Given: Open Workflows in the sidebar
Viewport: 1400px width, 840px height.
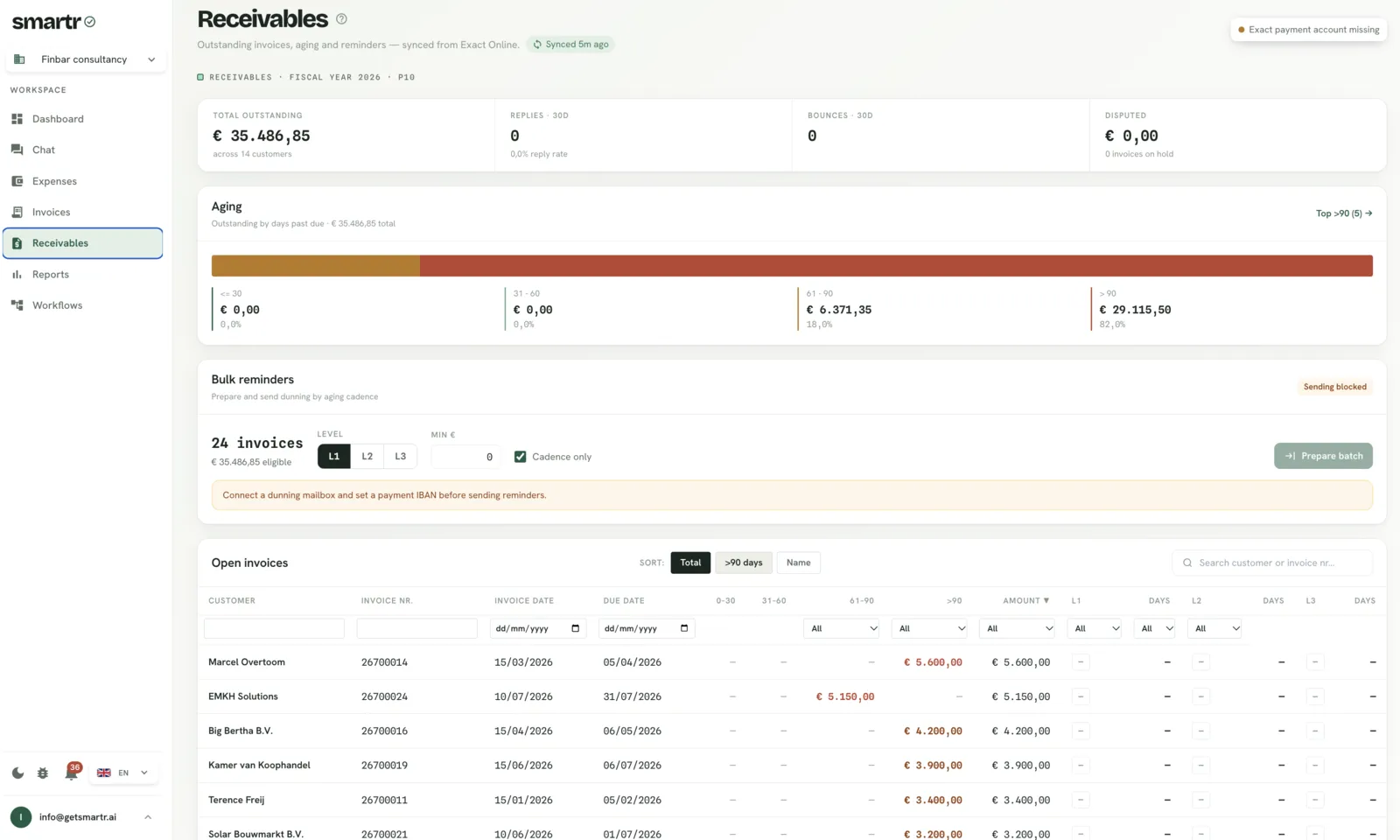Looking at the screenshot, I should [x=83, y=305].
